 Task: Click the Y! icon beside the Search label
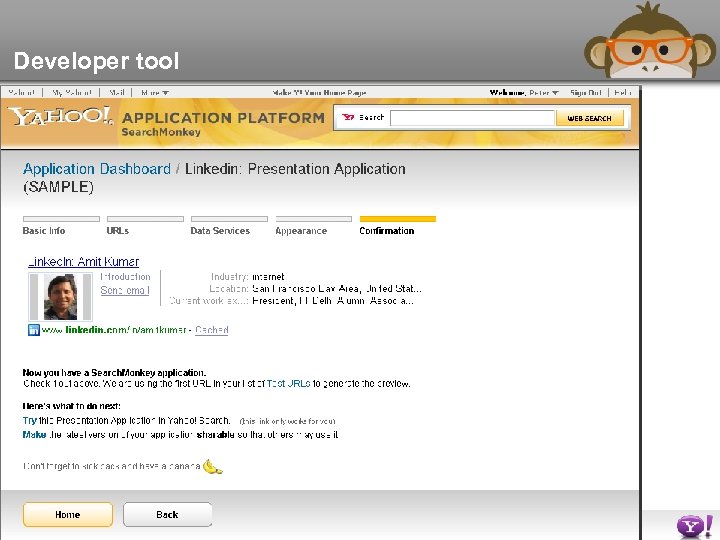point(348,118)
